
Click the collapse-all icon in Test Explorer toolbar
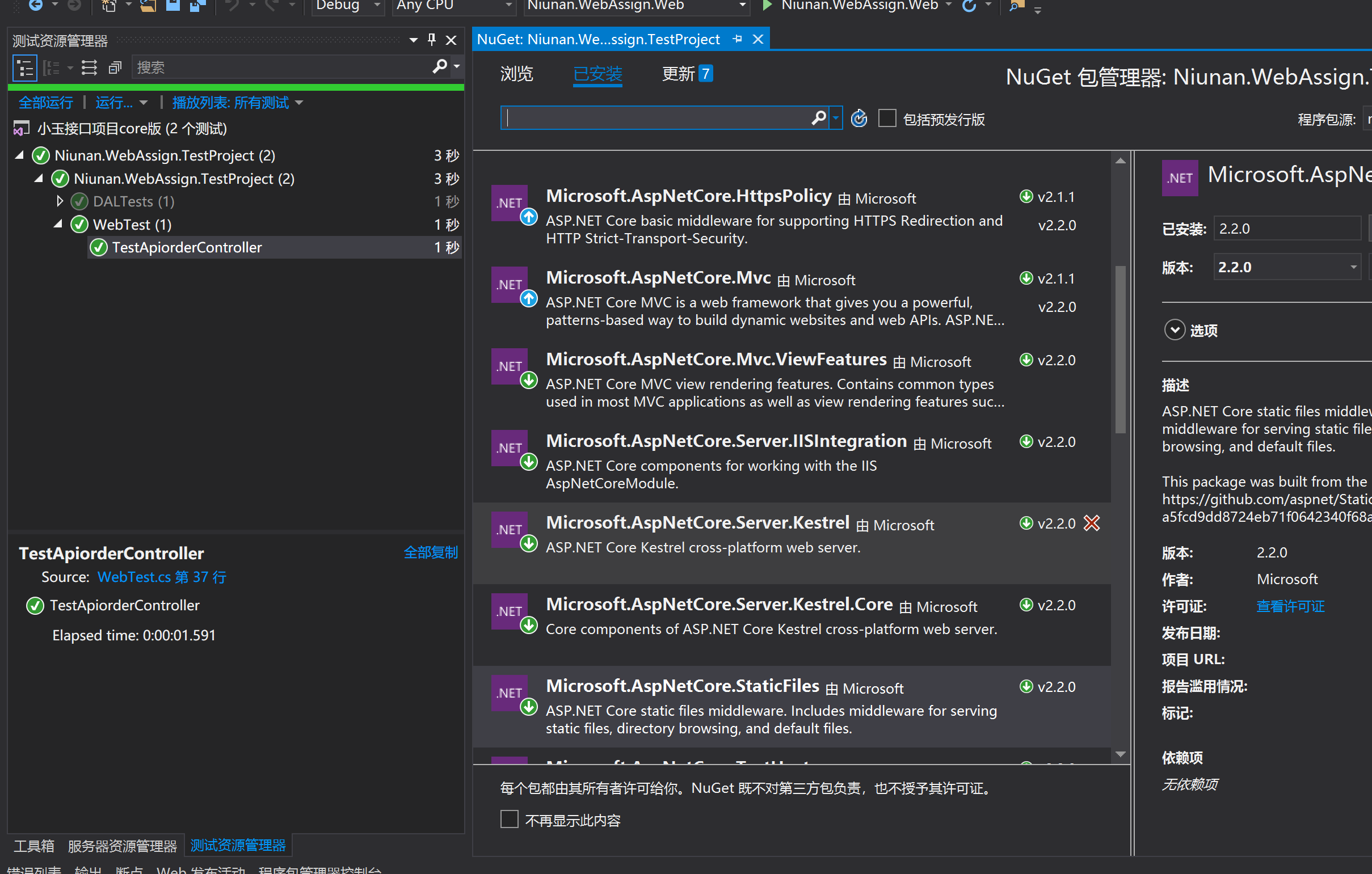(116, 68)
